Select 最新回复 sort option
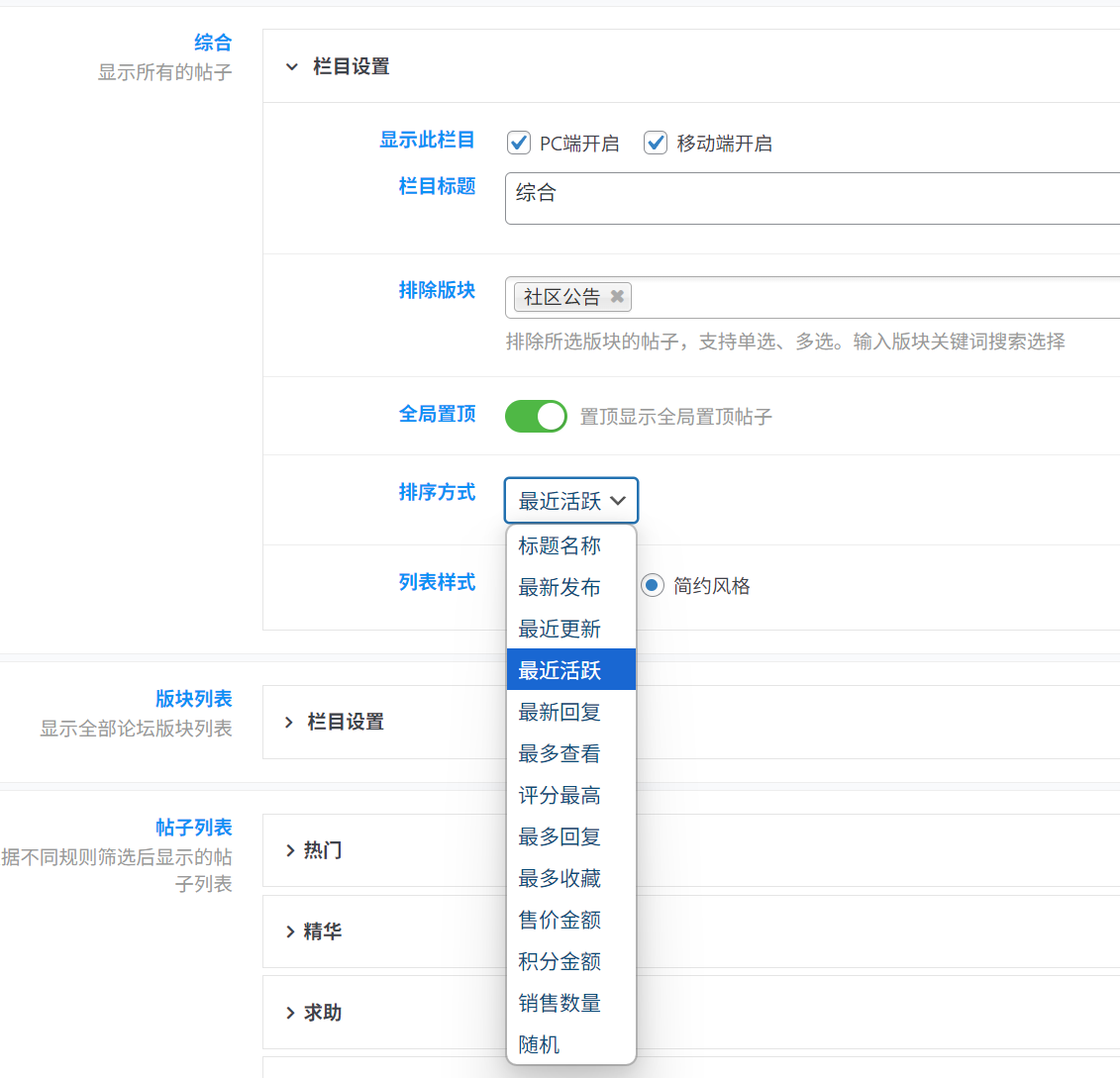The image size is (1120, 1078). click(560, 712)
